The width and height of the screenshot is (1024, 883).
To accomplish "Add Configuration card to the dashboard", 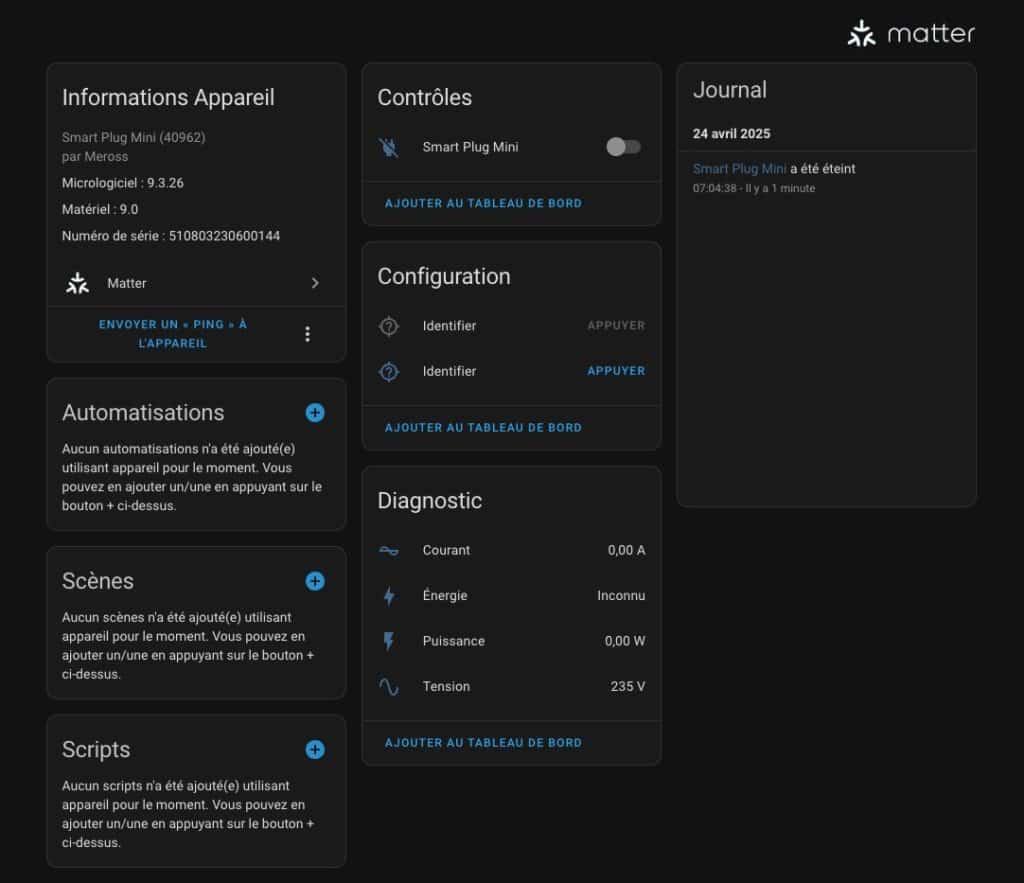I will (483, 428).
